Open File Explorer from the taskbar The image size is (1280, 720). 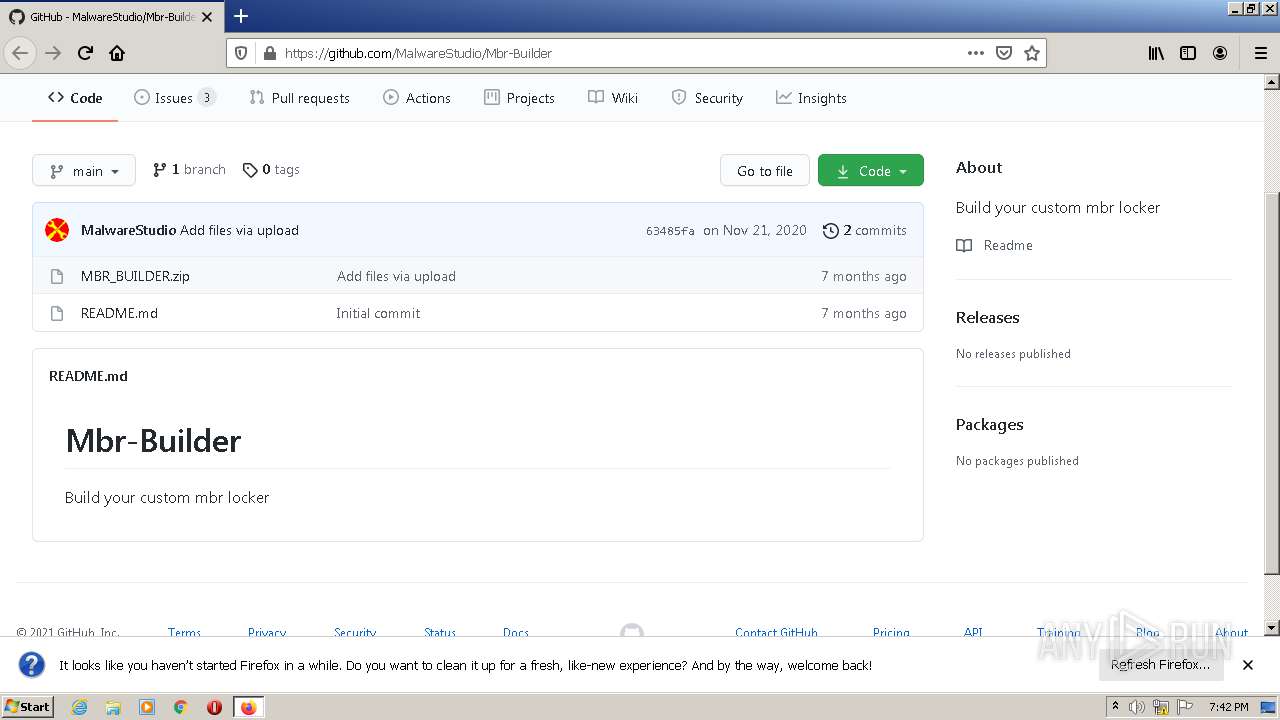pos(113,707)
